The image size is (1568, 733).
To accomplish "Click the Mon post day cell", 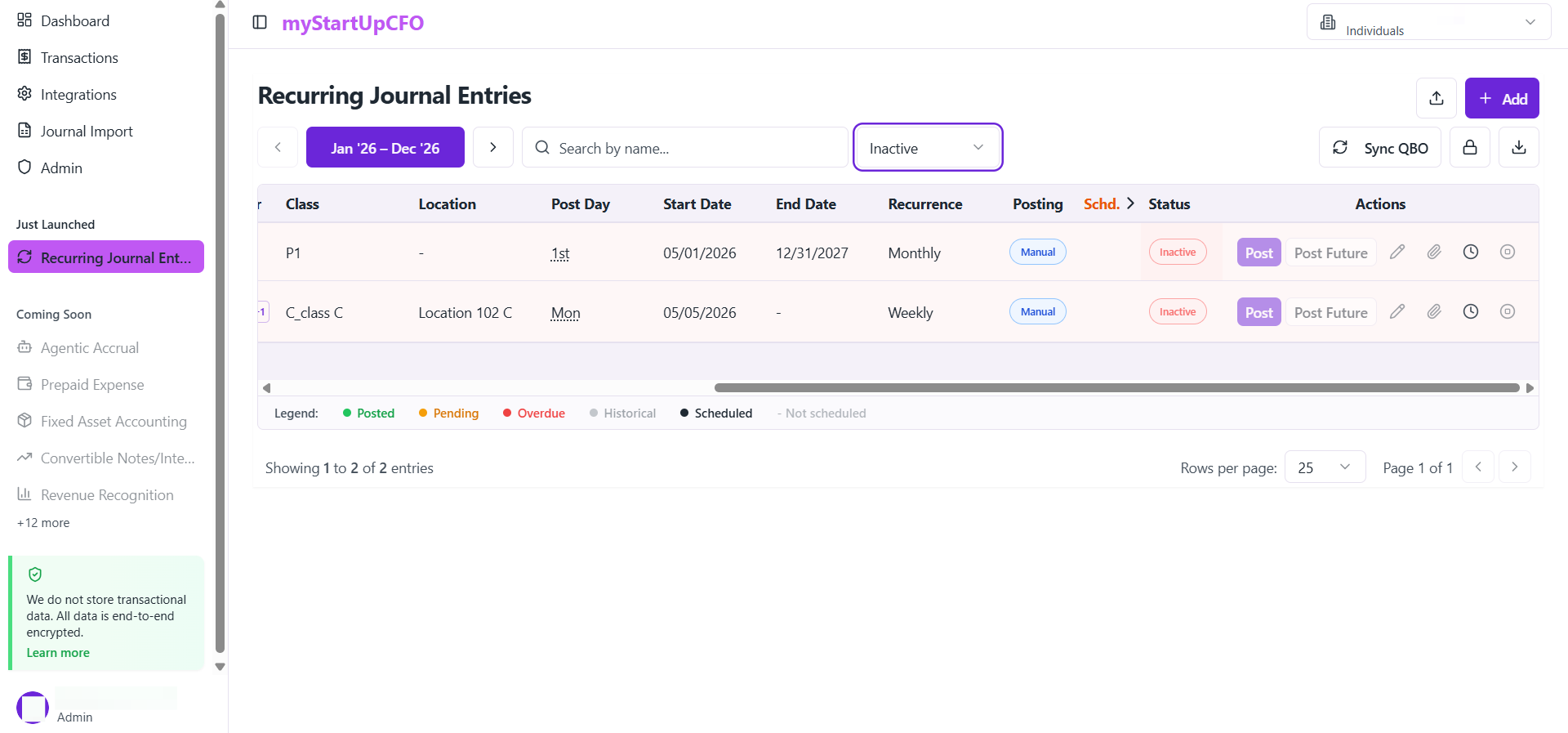I will (x=565, y=313).
